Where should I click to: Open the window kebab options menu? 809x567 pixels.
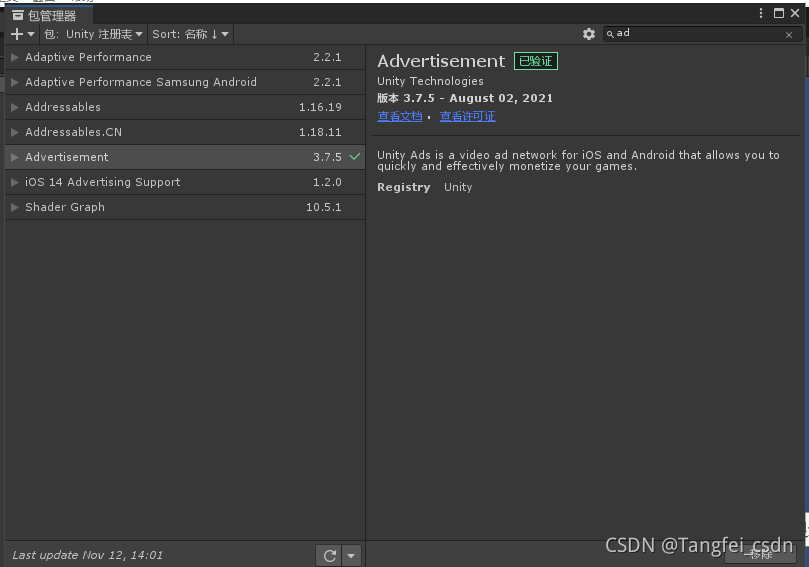(761, 13)
